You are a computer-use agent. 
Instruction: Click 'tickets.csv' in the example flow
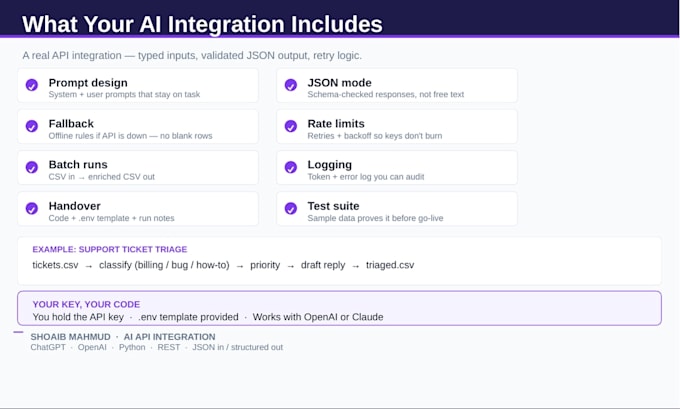coord(56,265)
